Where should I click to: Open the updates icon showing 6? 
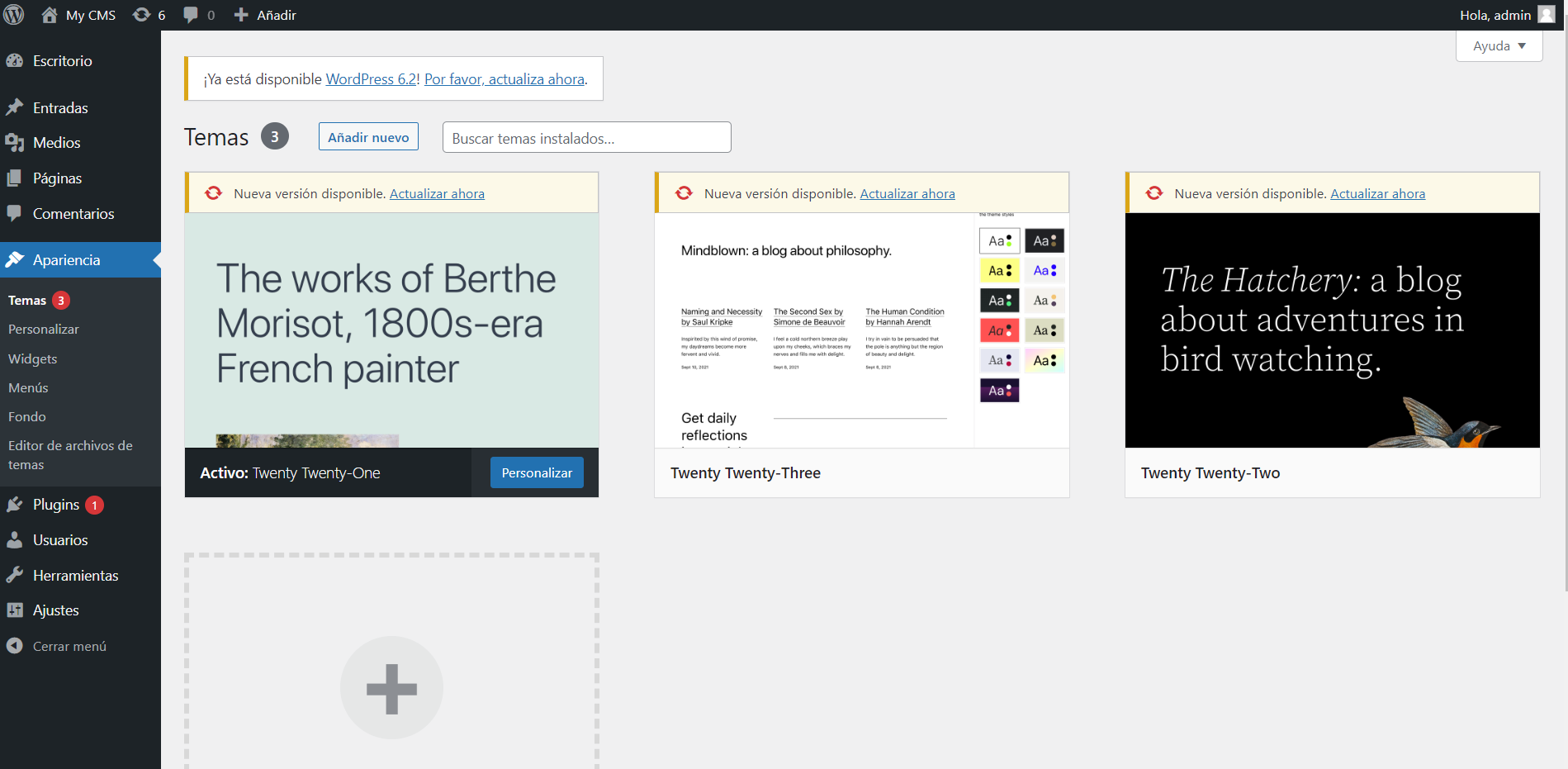(149, 15)
